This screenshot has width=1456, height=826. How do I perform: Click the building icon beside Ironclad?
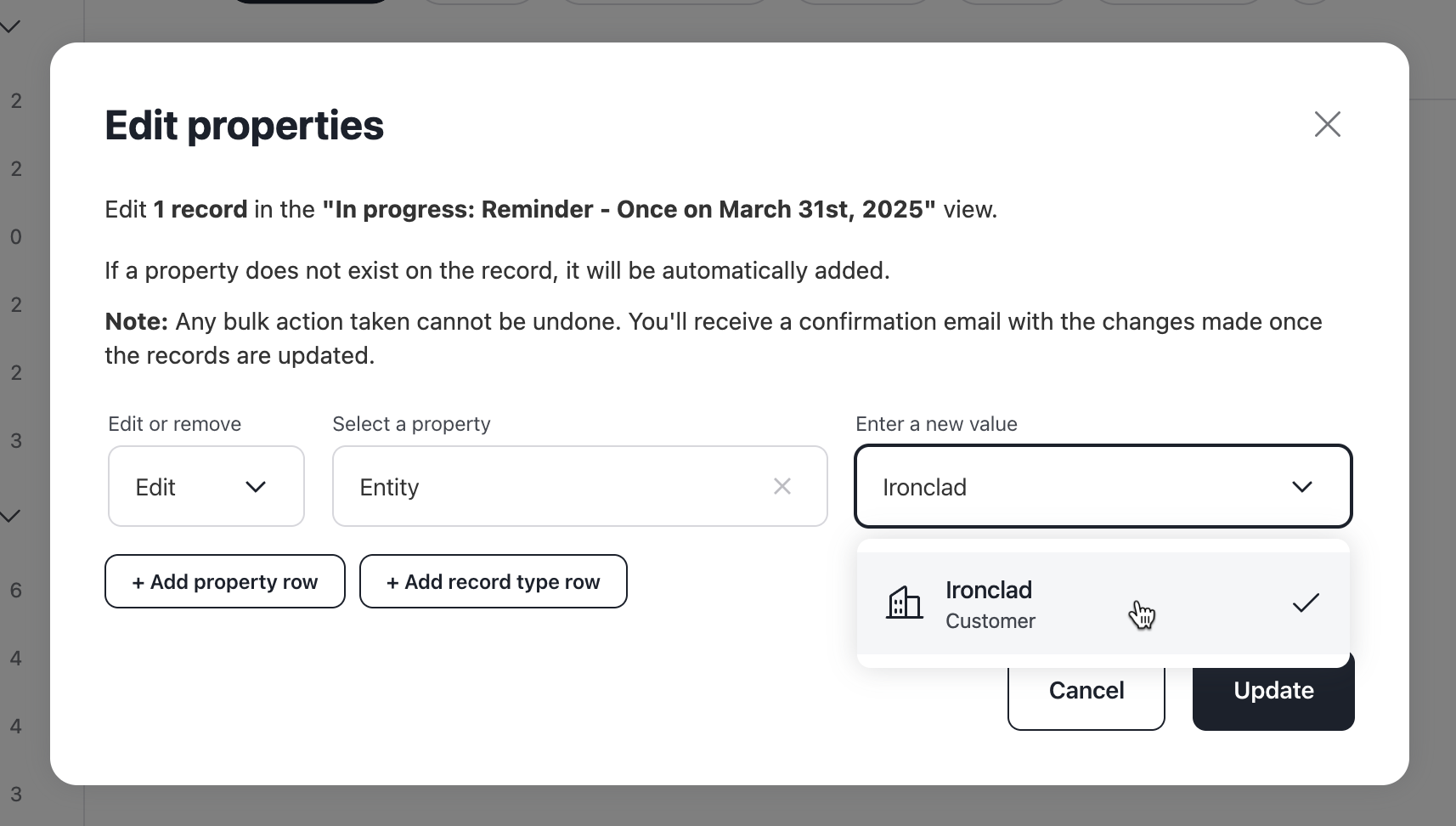pyautogui.click(x=904, y=603)
